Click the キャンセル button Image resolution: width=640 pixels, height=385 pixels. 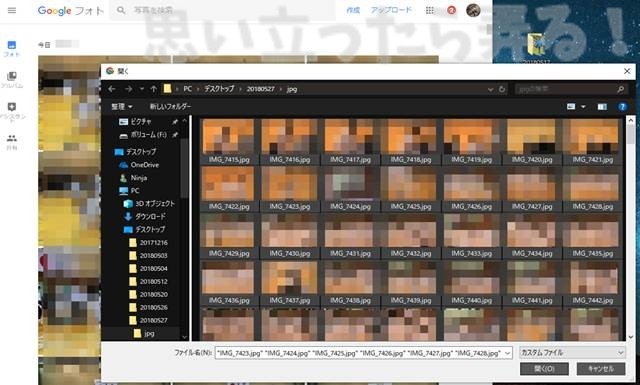(x=601, y=369)
